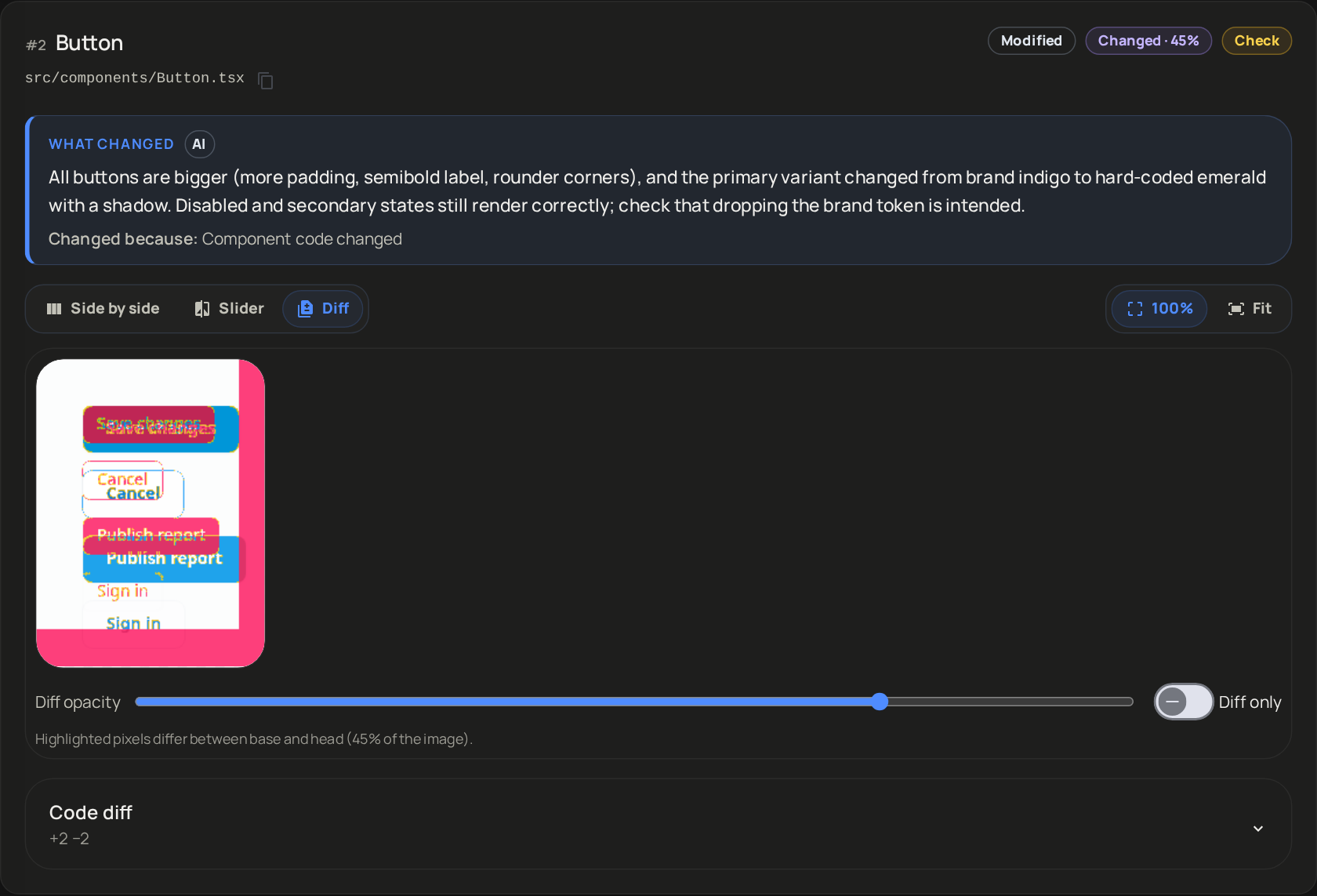Image resolution: width=1317 pixels, height=896 pixels.
Task: Click the AI badge next to What Changed
Action: coord(199,144)
